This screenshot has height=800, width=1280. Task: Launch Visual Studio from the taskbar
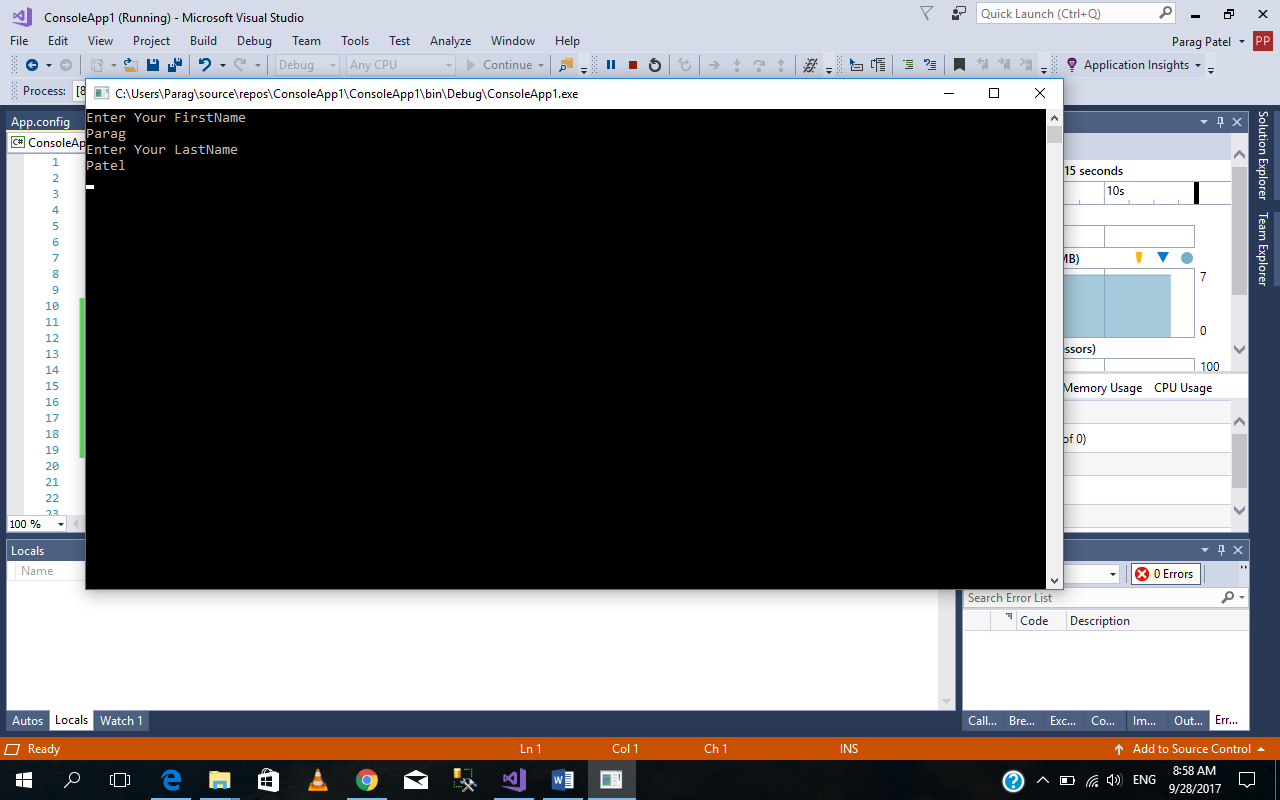pos(514,779)
